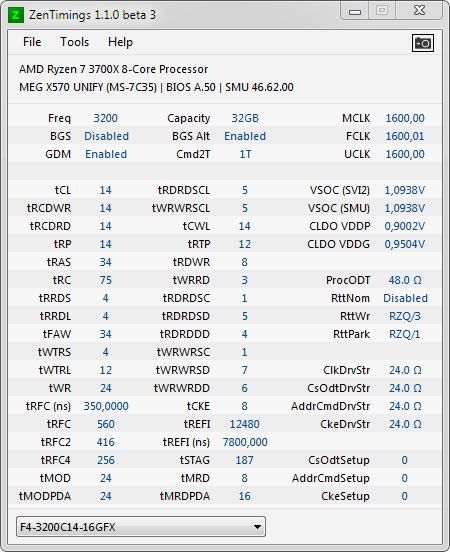This screenshot has height=552, width=450.
Task: Open the Tools menu
Action: point(75,42)
